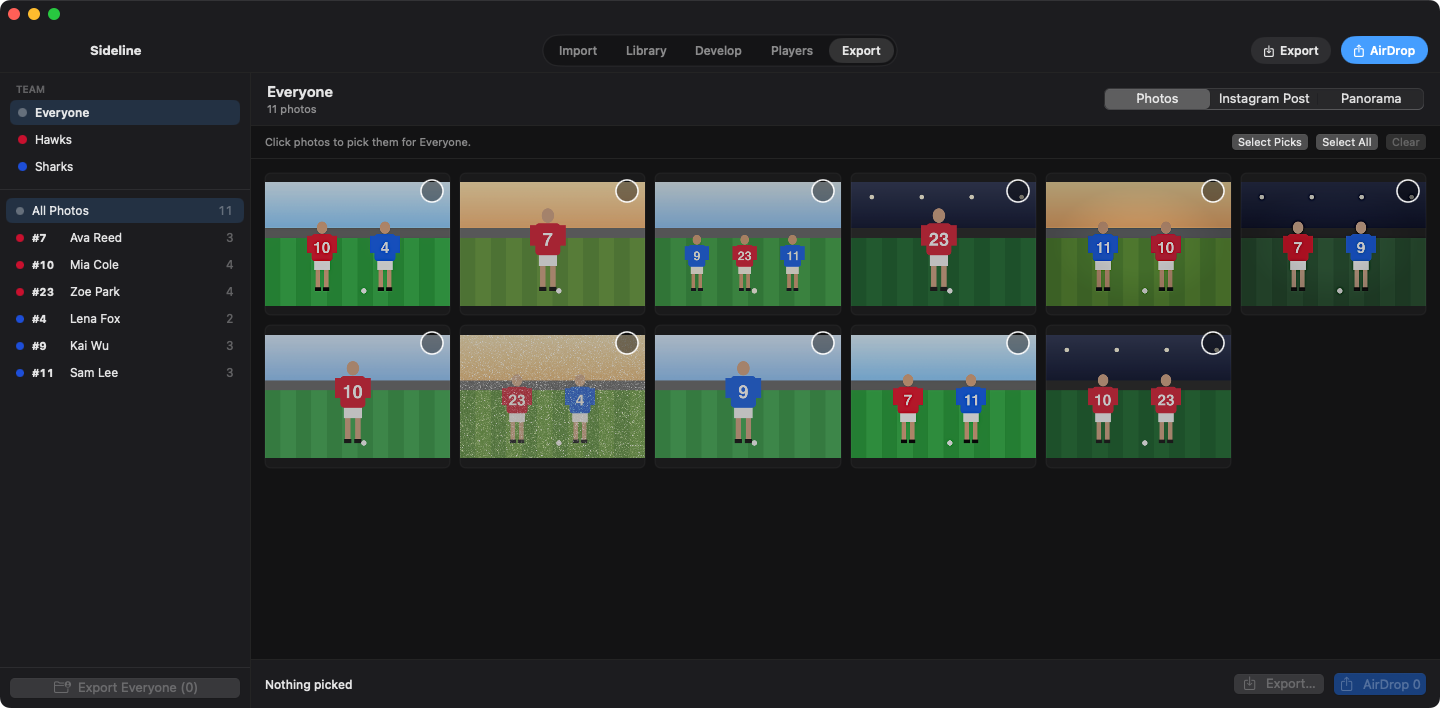
Task: Open the Players tab
Action: point(792,51)
